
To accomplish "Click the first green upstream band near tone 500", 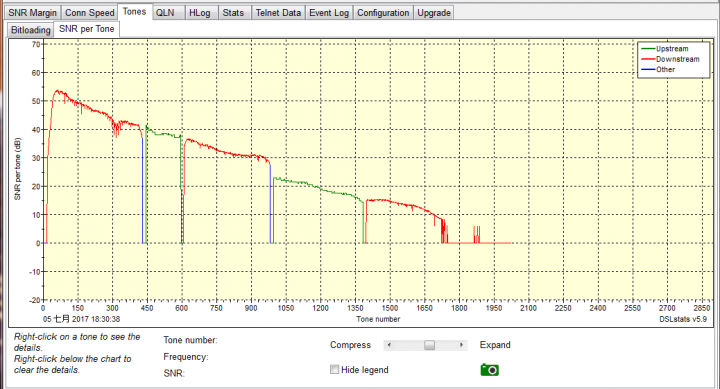I will (163, 134).
